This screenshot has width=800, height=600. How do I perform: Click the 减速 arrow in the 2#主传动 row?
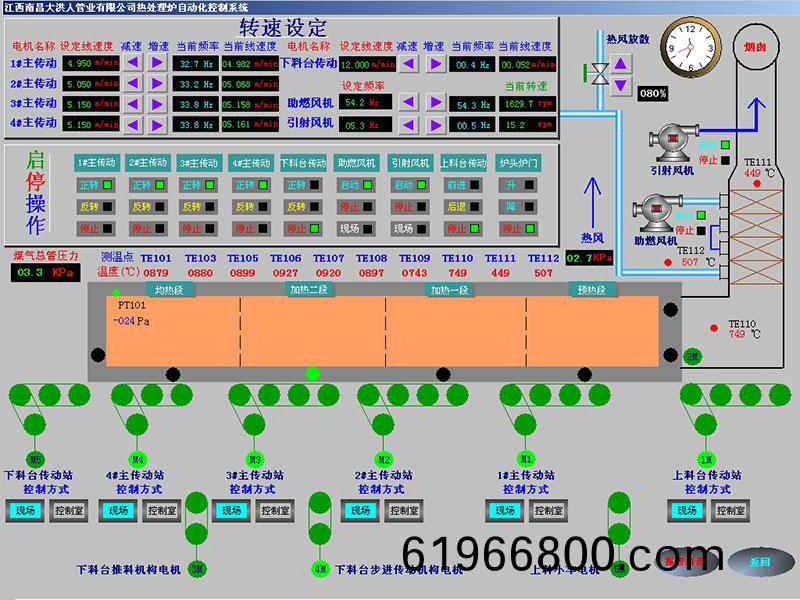(132, 83)
